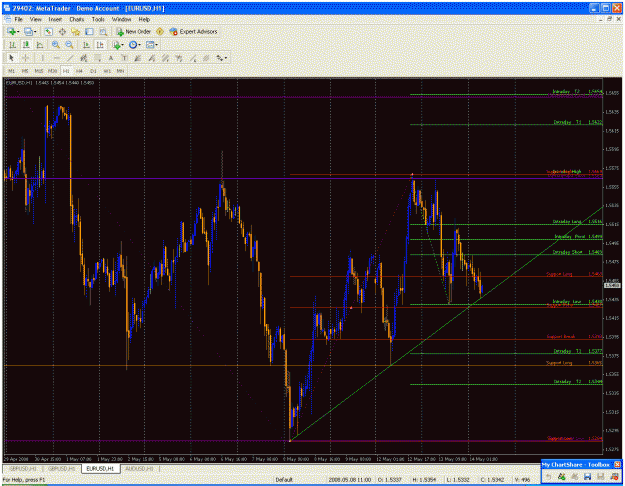
Task: Select the Horizontal Line tool
Action: (56, 58)
